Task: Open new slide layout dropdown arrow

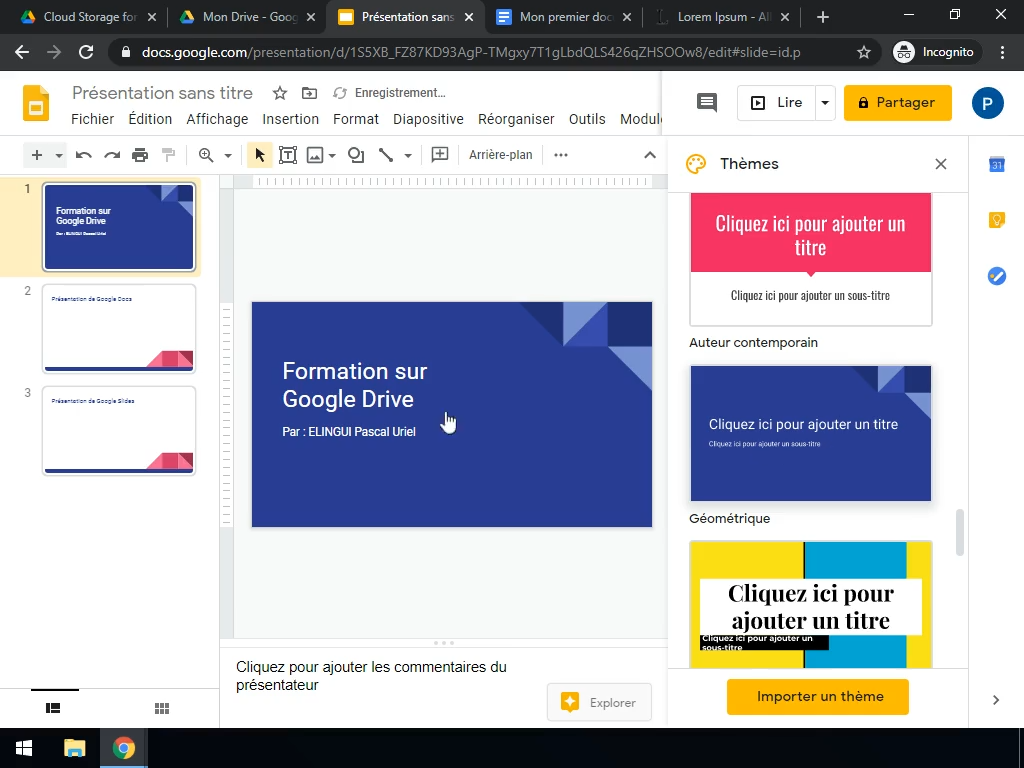Action: click(x=59, y=155)
